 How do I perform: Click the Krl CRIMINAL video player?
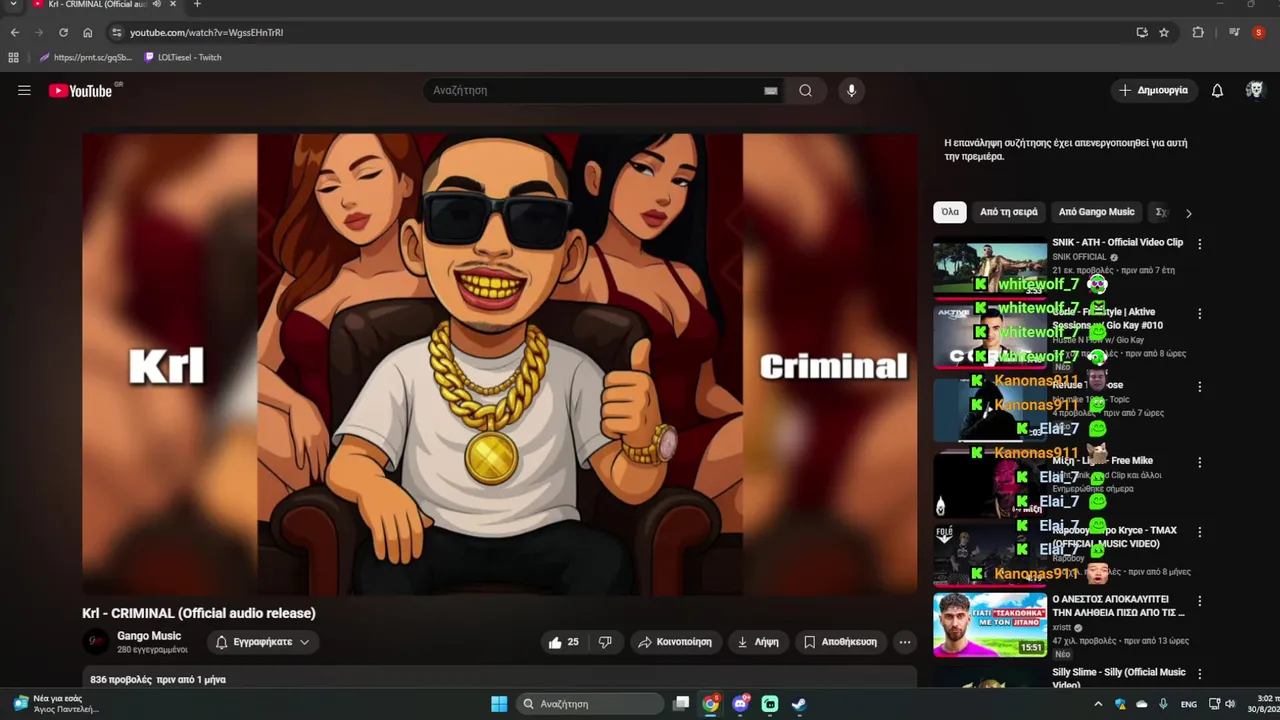coord(500,365)
